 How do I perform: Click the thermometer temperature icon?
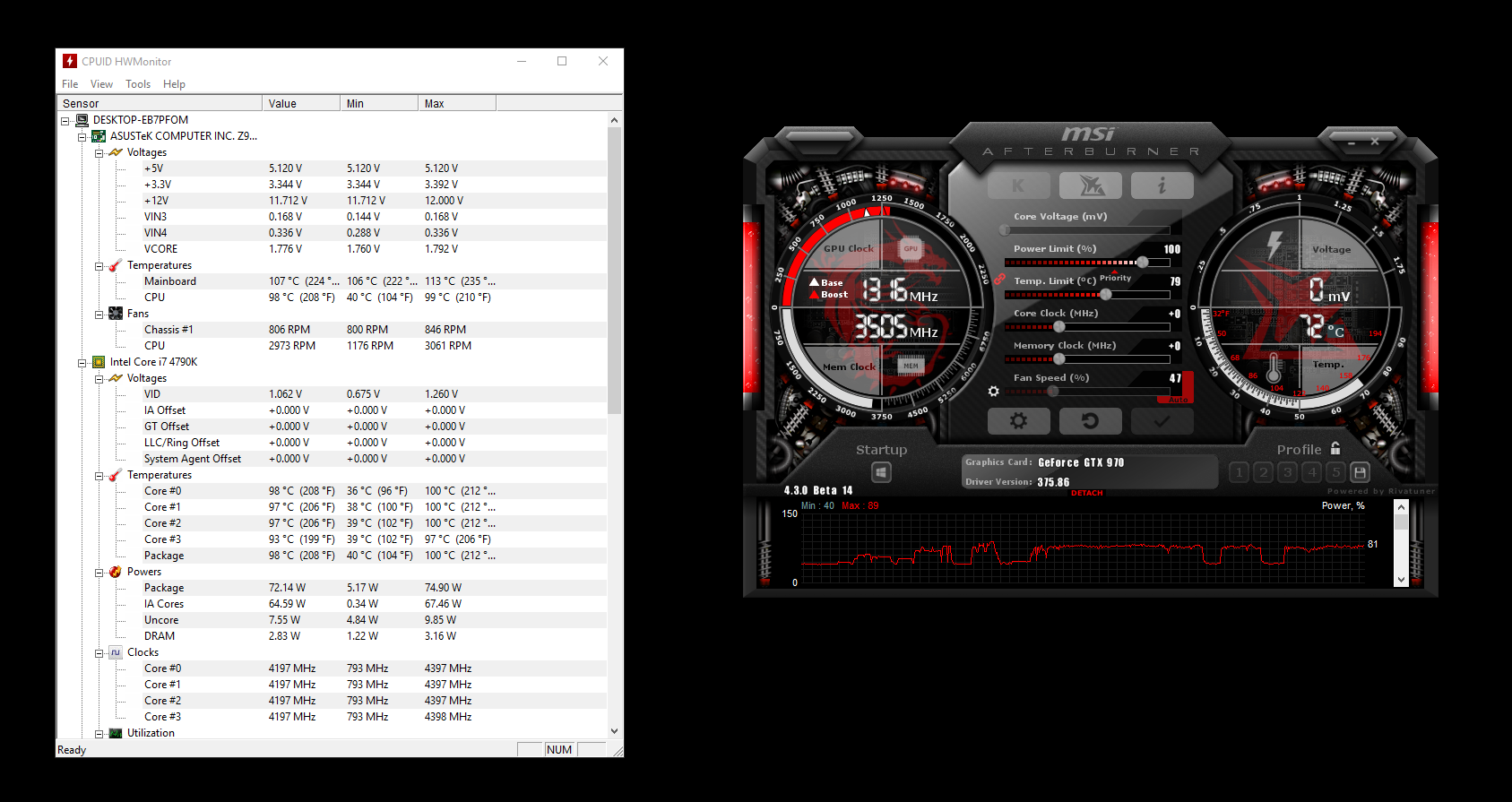pos(1274,367)
